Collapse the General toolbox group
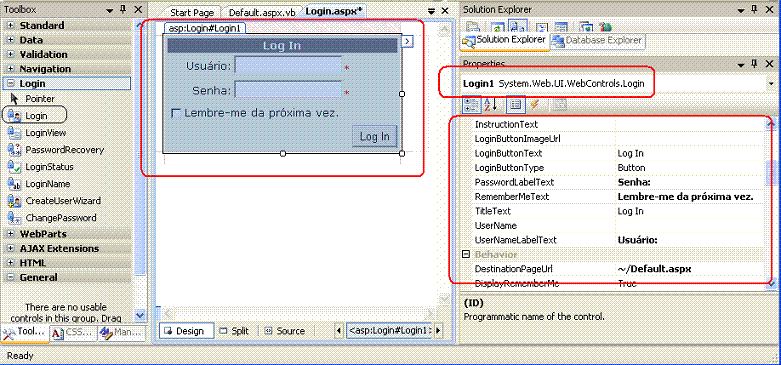Screen dimensions: 781x365 click(x=10, y=277)
